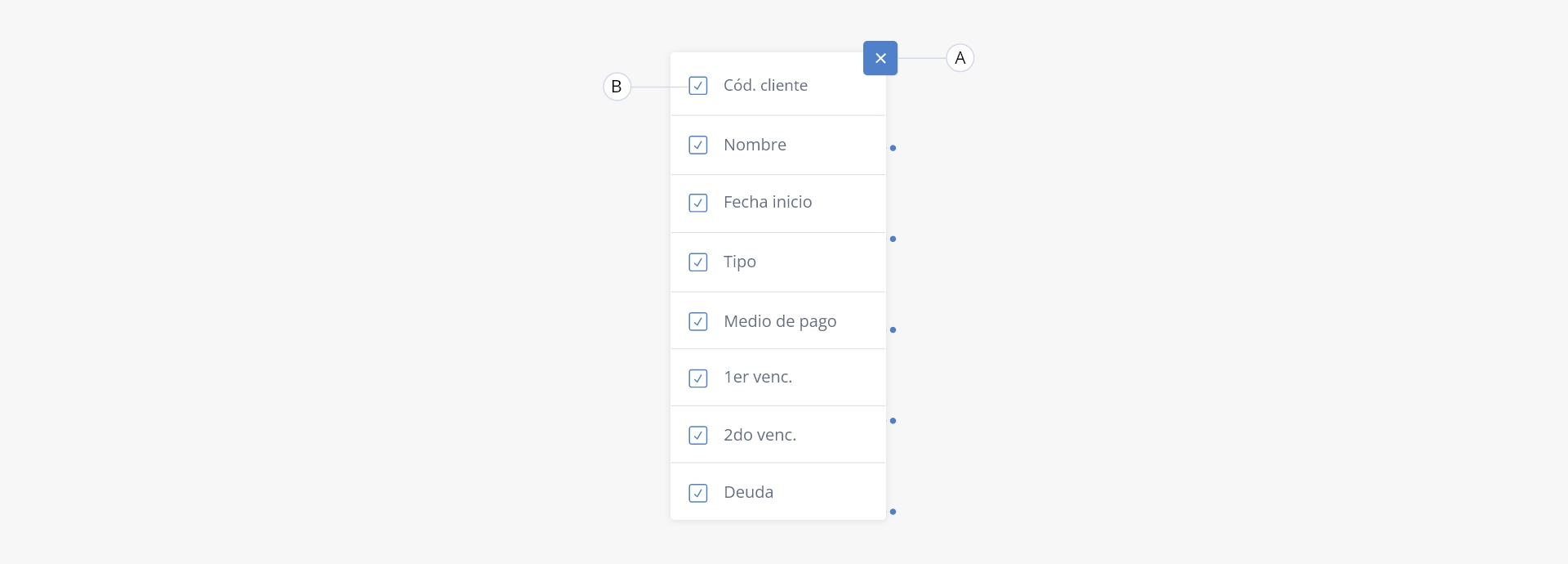Disable the Medio de pago checkbox
The width and height of the screenshot is (1568, 564).
pos(698,321)
